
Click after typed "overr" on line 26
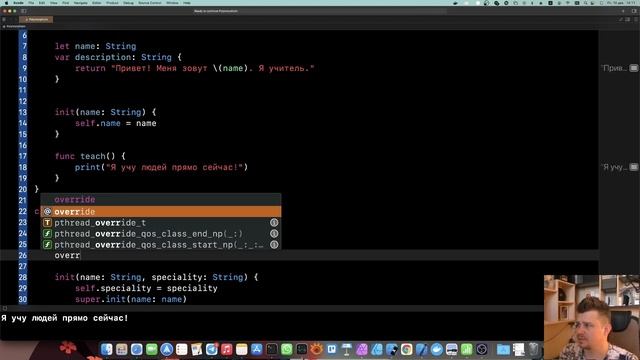tap(81, 256)
